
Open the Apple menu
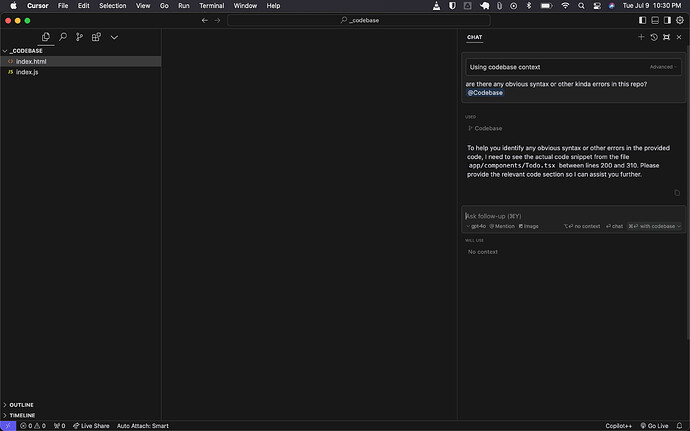coord(14,6)
